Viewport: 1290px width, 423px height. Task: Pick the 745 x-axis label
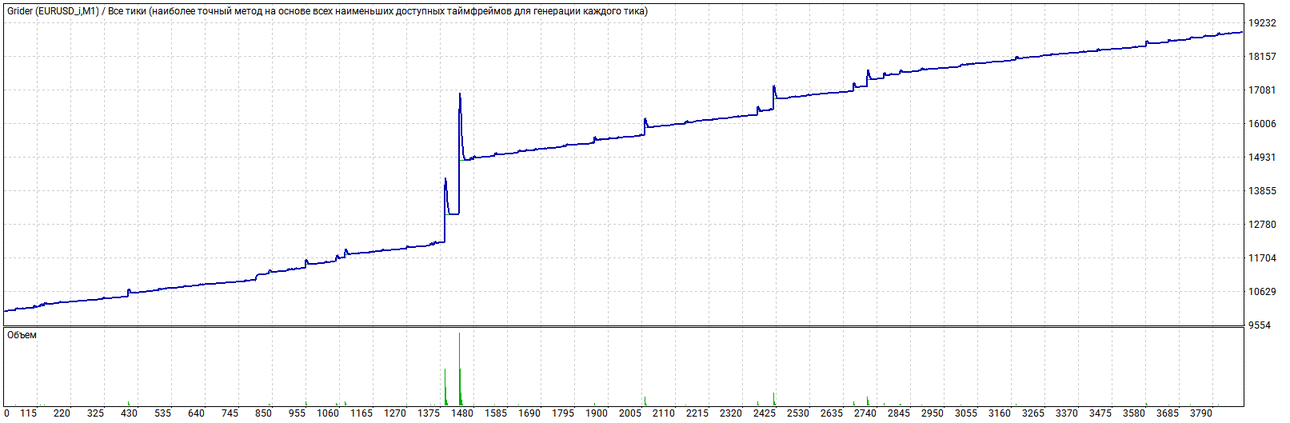click(230, 412)
